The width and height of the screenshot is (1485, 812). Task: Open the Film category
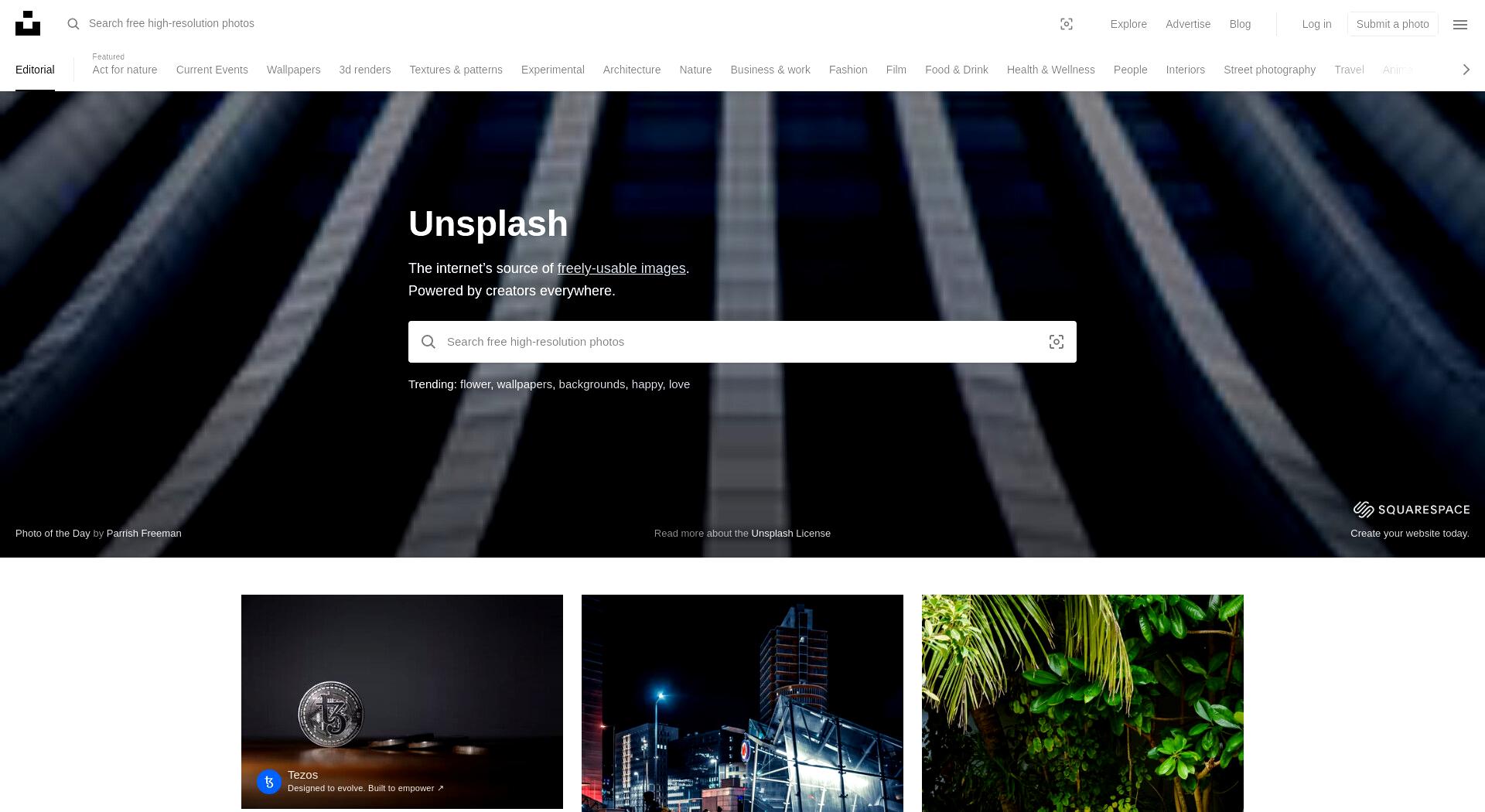pos(896,70)
